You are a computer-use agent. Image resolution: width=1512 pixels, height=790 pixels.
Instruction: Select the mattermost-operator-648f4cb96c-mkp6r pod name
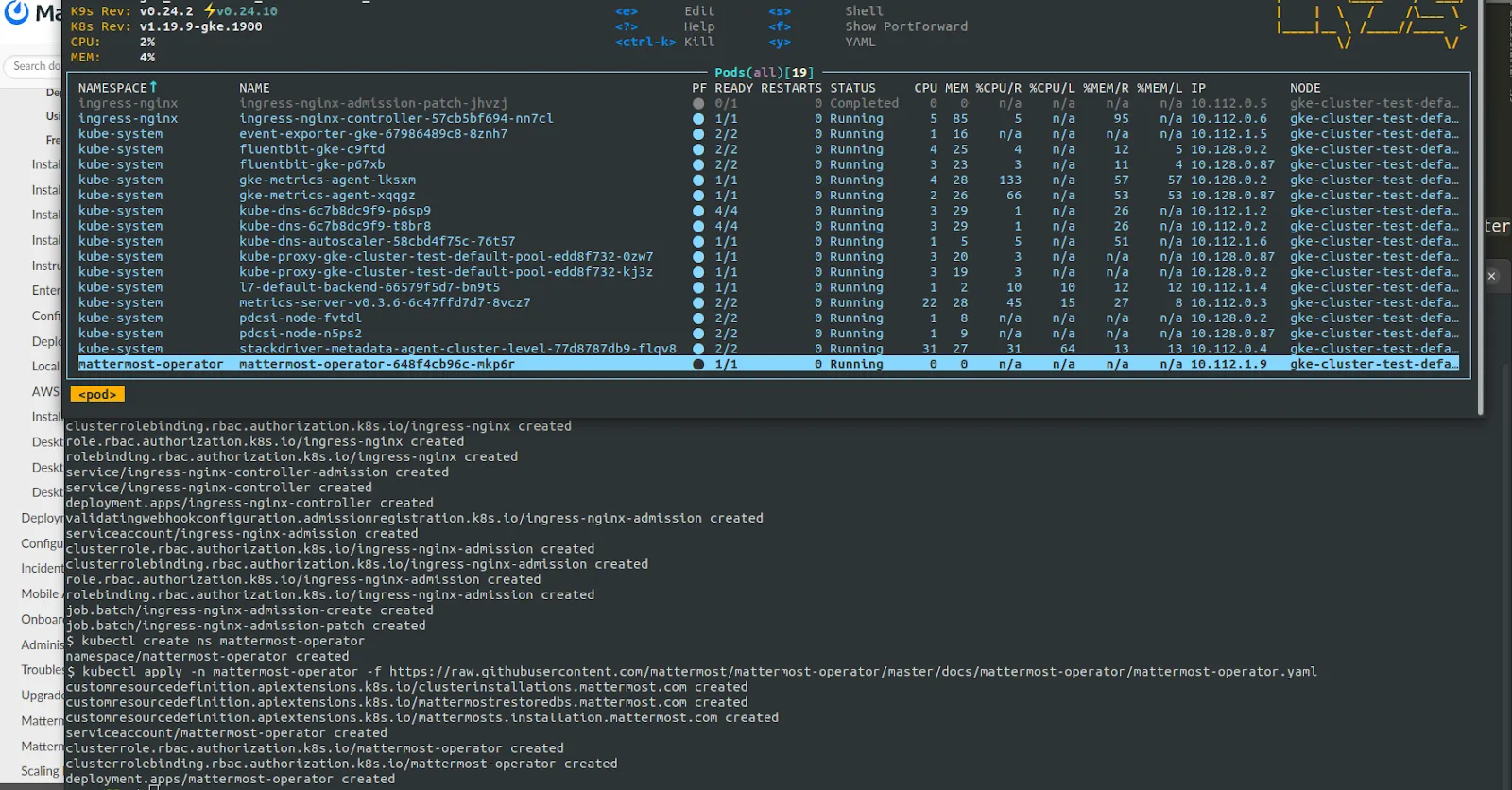[x=377, y=364]
